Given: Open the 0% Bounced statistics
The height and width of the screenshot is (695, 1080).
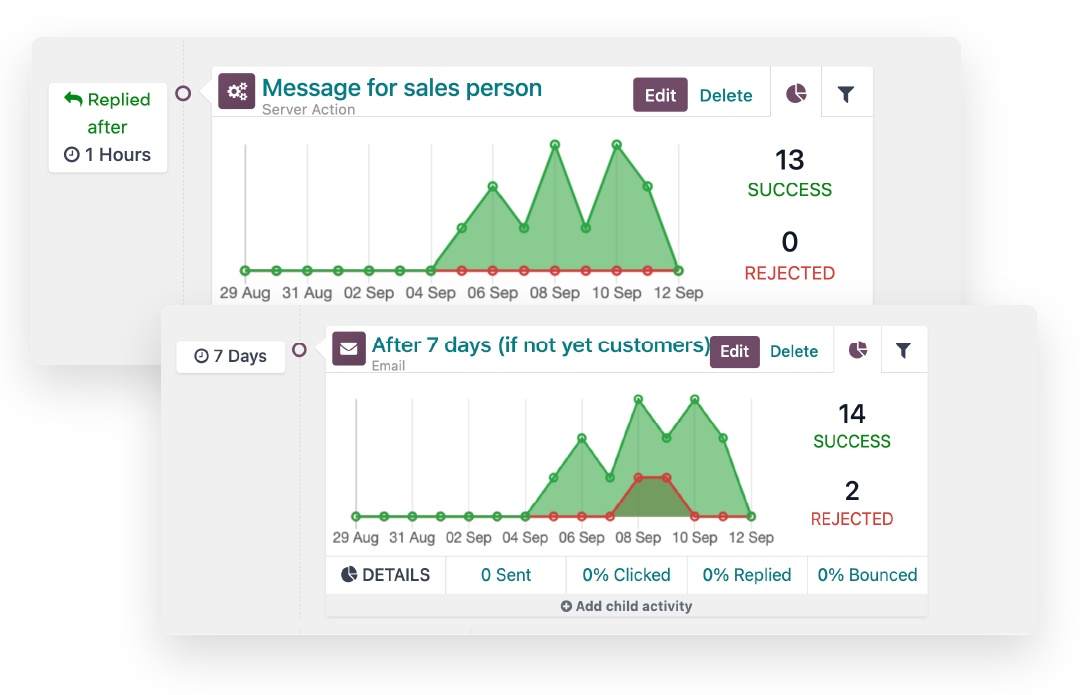Looking at the screenshot, I should [x=867, y=575].
